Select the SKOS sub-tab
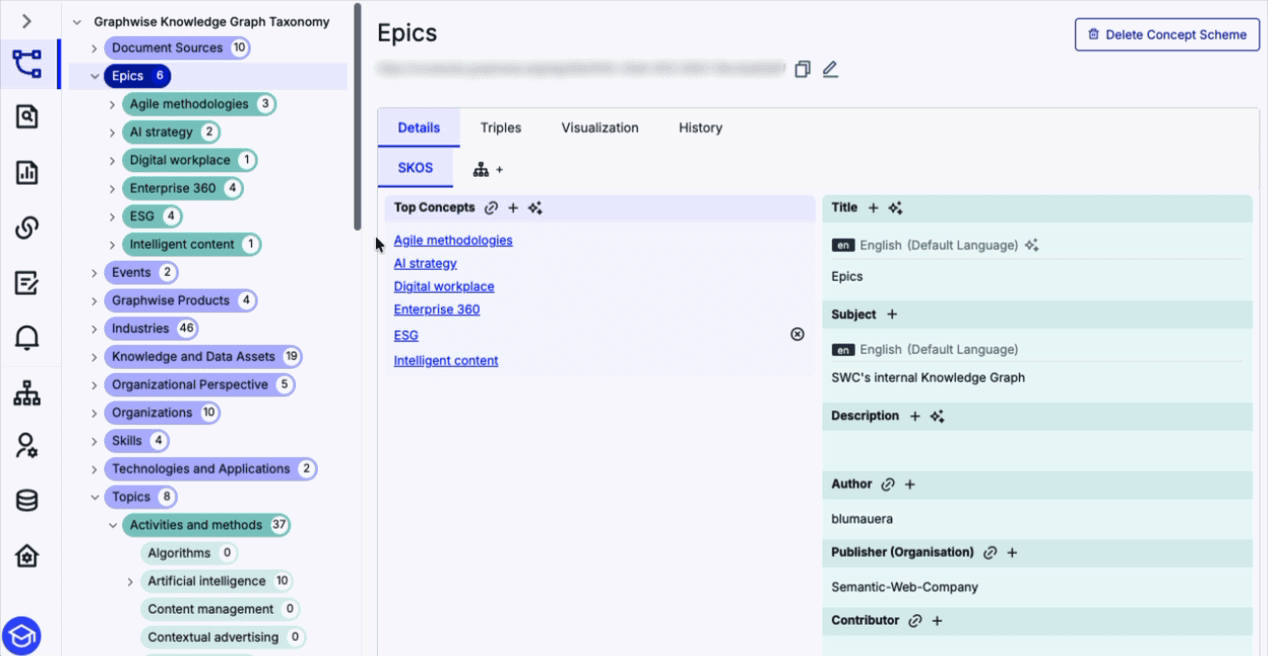 (x=415, y=168)
